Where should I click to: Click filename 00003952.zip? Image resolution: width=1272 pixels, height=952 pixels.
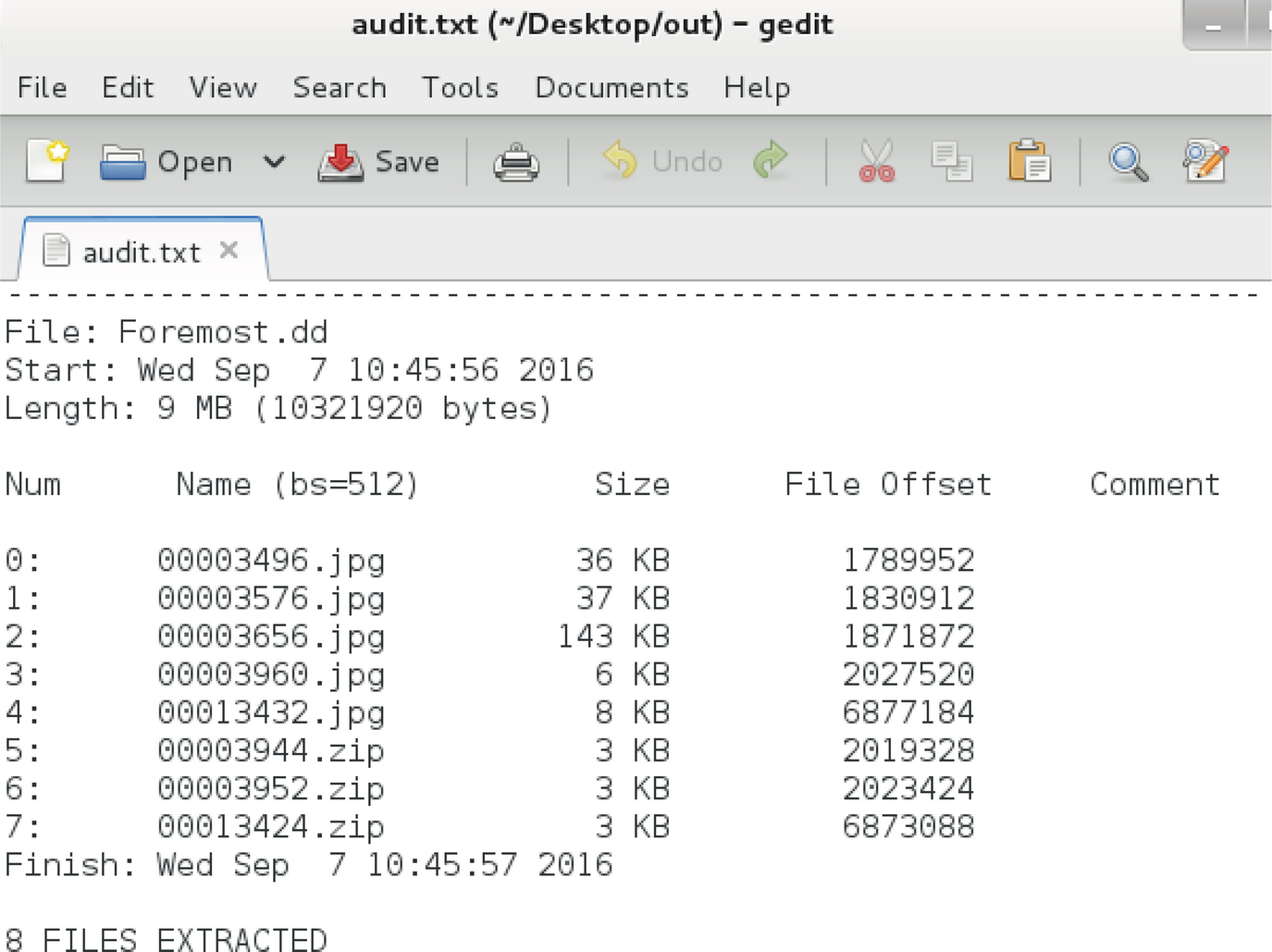pos(271,788)
